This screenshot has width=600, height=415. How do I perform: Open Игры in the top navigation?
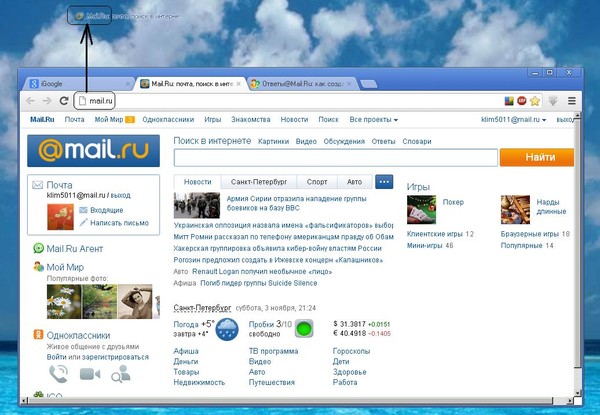tap(212, 120)
